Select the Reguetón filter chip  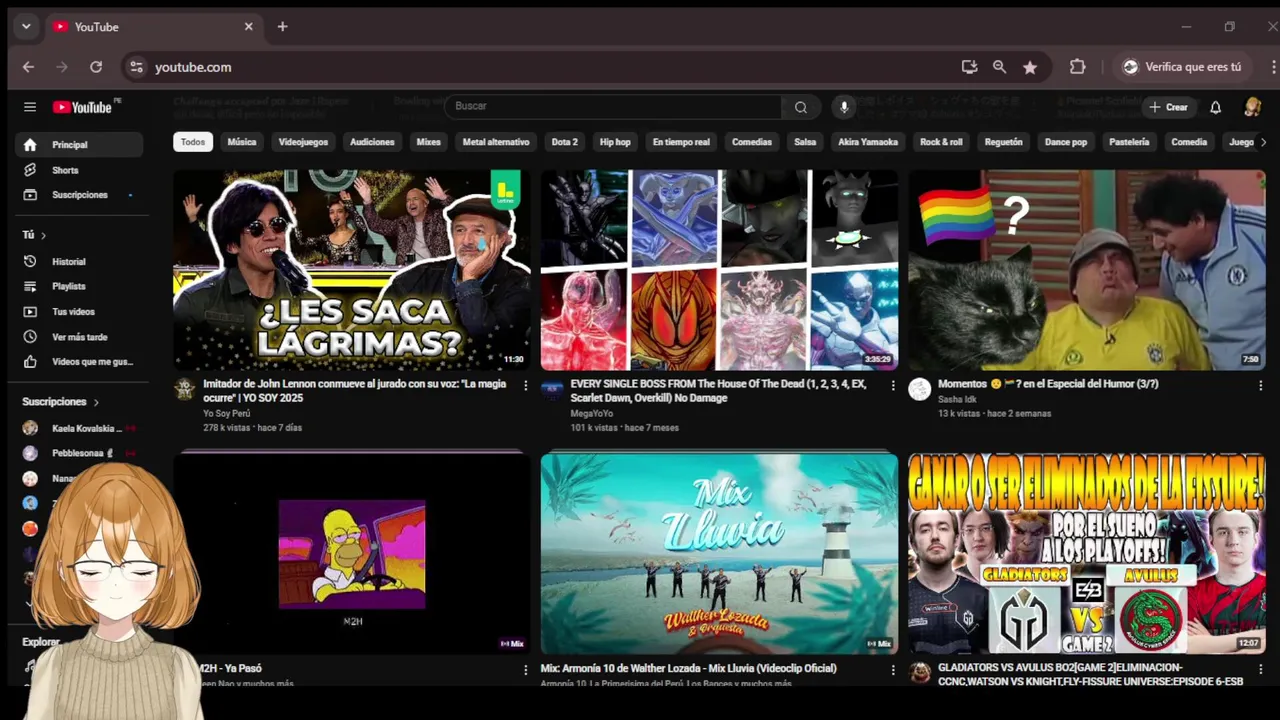click(1003, 142)
